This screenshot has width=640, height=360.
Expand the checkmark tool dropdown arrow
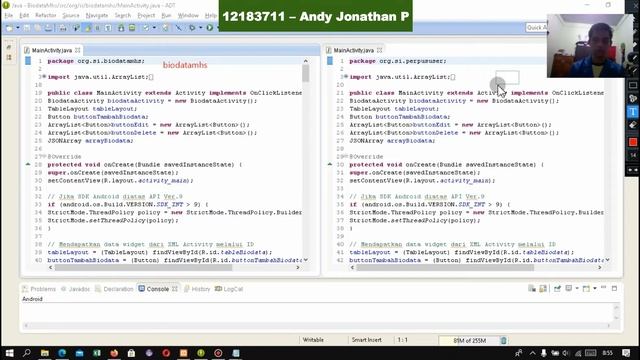point(154,28)
